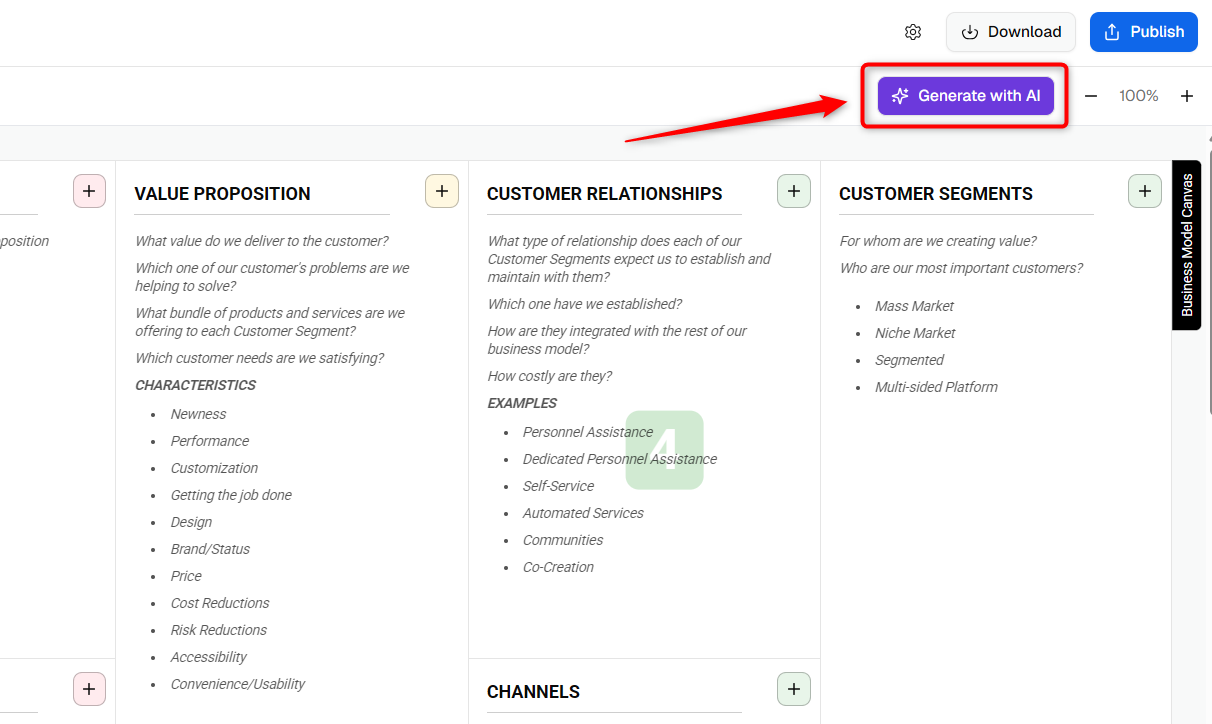Click the pink plus in bottom-left section
Viewport: 1212px width, 724px height.
89,689
